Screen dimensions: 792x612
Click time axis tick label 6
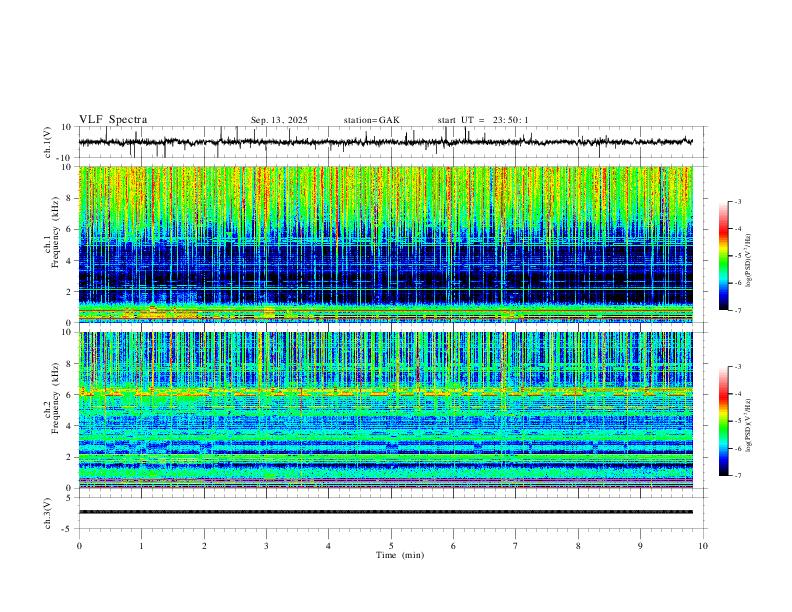click(453, 546)
